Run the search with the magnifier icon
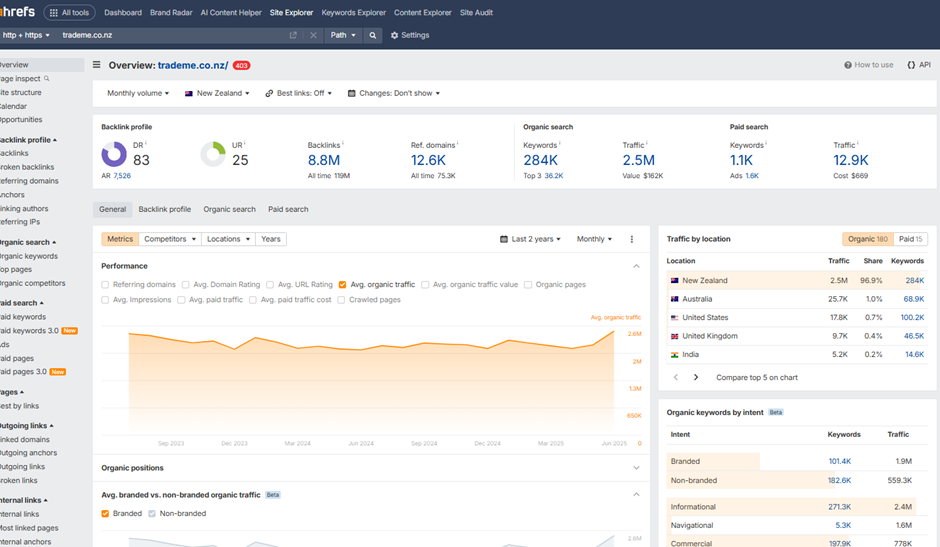The width and height of the screenshot is (940, 547). 372,35
